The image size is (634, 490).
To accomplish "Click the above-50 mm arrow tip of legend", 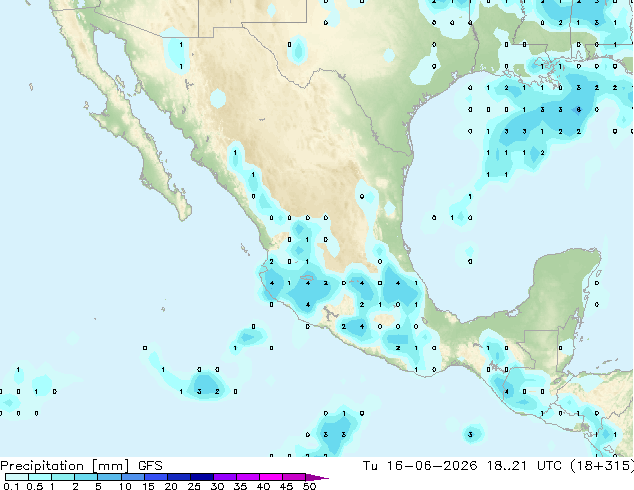I will (317, 477).
